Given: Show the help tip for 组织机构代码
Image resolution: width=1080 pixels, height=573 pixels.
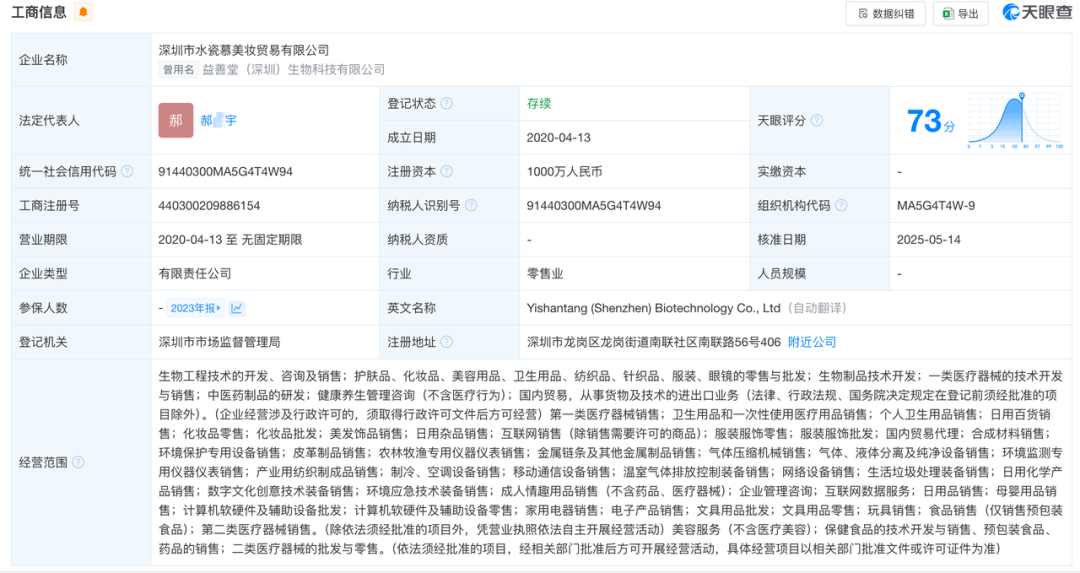Looking at the screenshot, I should pos(841,205).
